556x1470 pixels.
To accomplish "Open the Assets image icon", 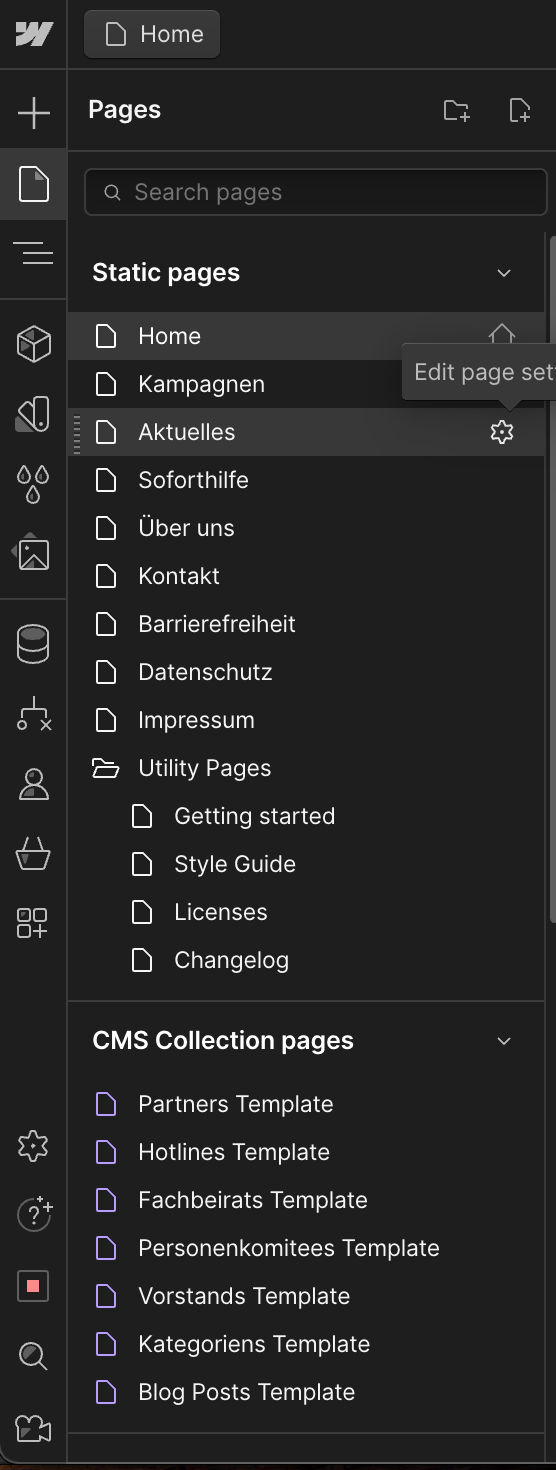I will tap(33, 553).
